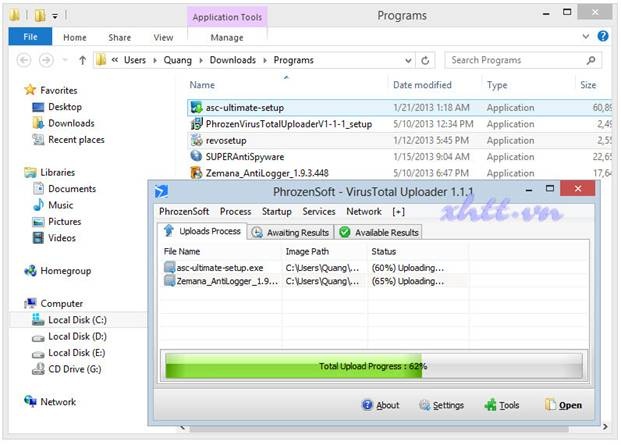Switch to Available Results tab

pyautogui.click(x=379, y=232)
